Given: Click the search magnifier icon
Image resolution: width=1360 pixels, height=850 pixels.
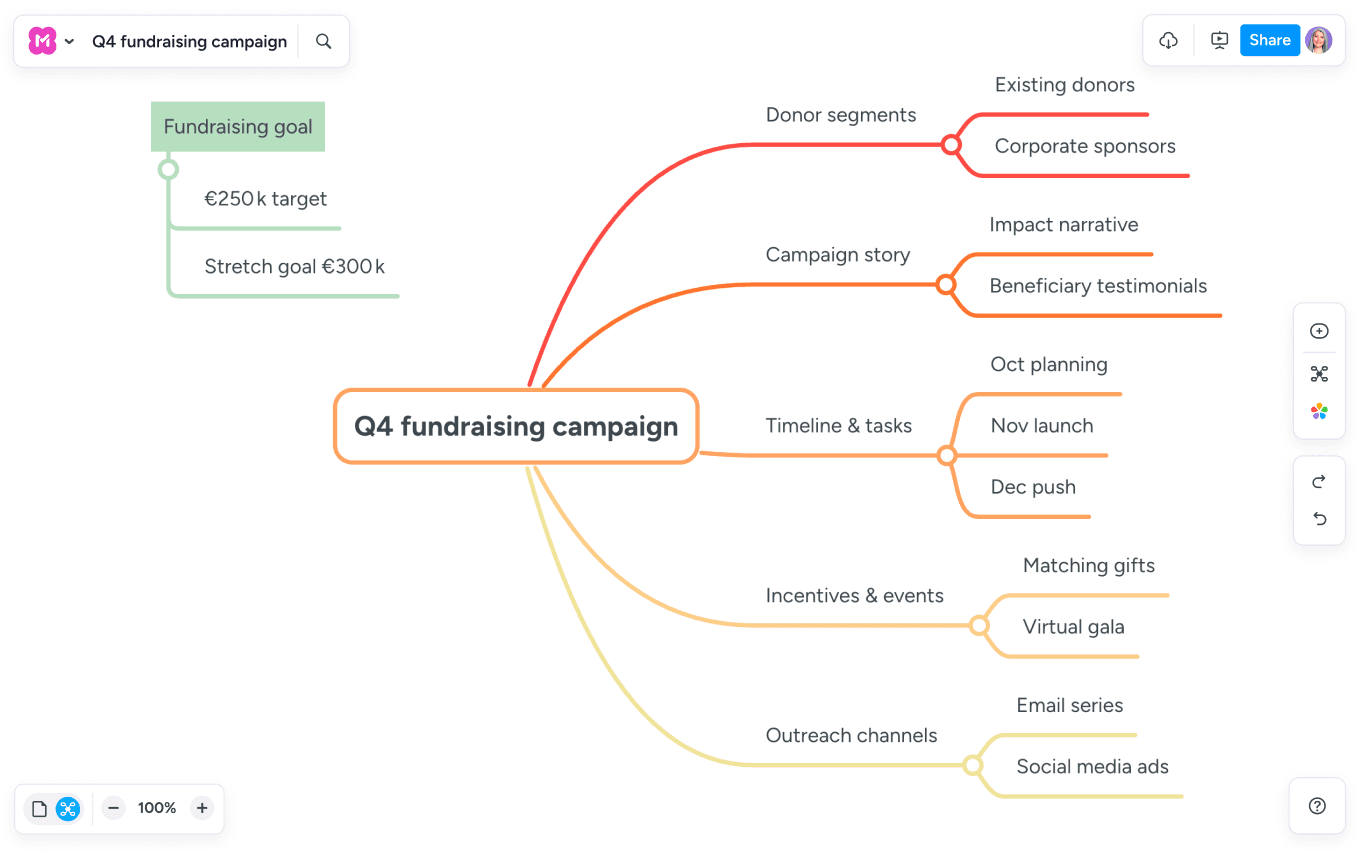Looking at the screenshot, I should pos(323,41).
